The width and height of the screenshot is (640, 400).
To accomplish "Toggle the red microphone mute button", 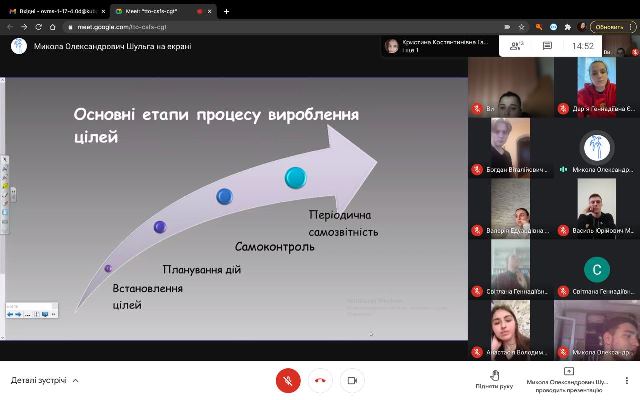I will point(288,380).
